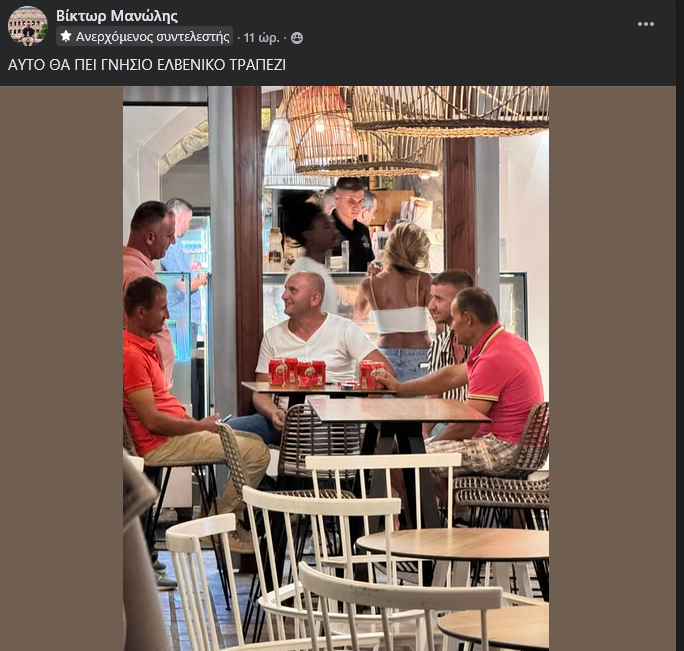Click the brown margin left of photo

point(62,368)
